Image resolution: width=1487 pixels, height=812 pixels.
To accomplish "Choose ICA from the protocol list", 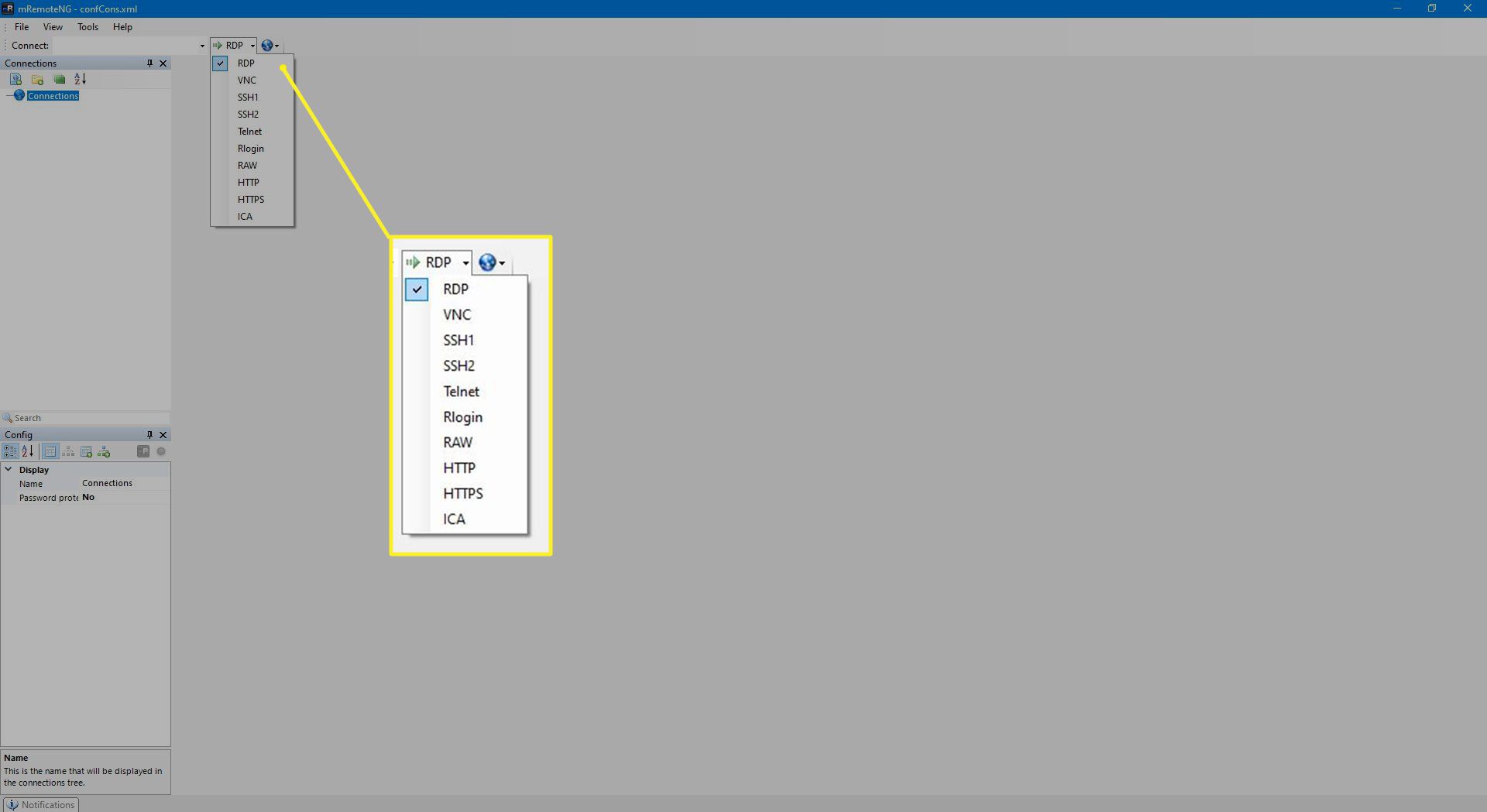I will click(x=252, y=217).
